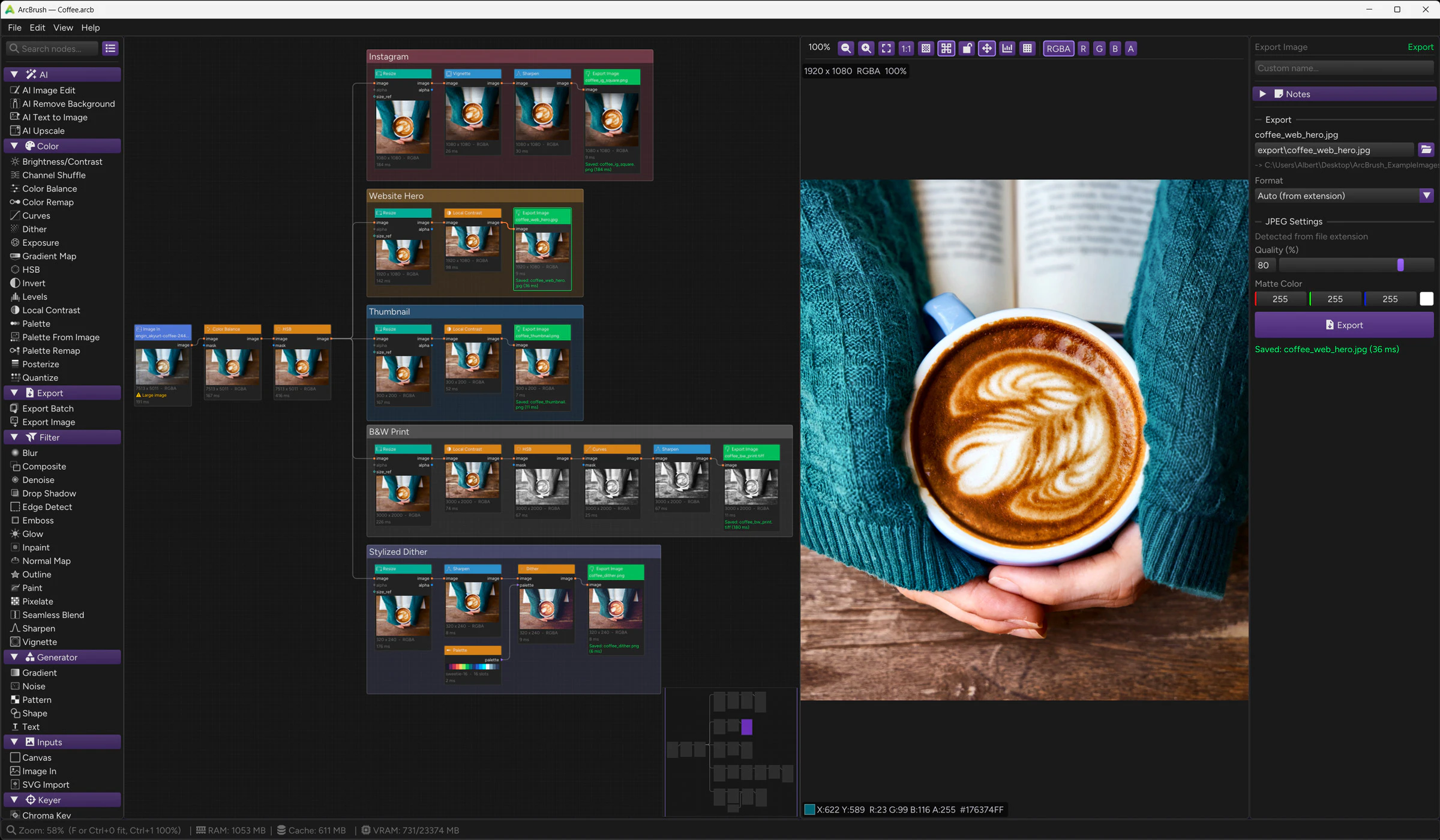This screenshot has width=1440, height=840.
Task: Select the zoom out magnifier icon
Action: [x=845, y=48]
